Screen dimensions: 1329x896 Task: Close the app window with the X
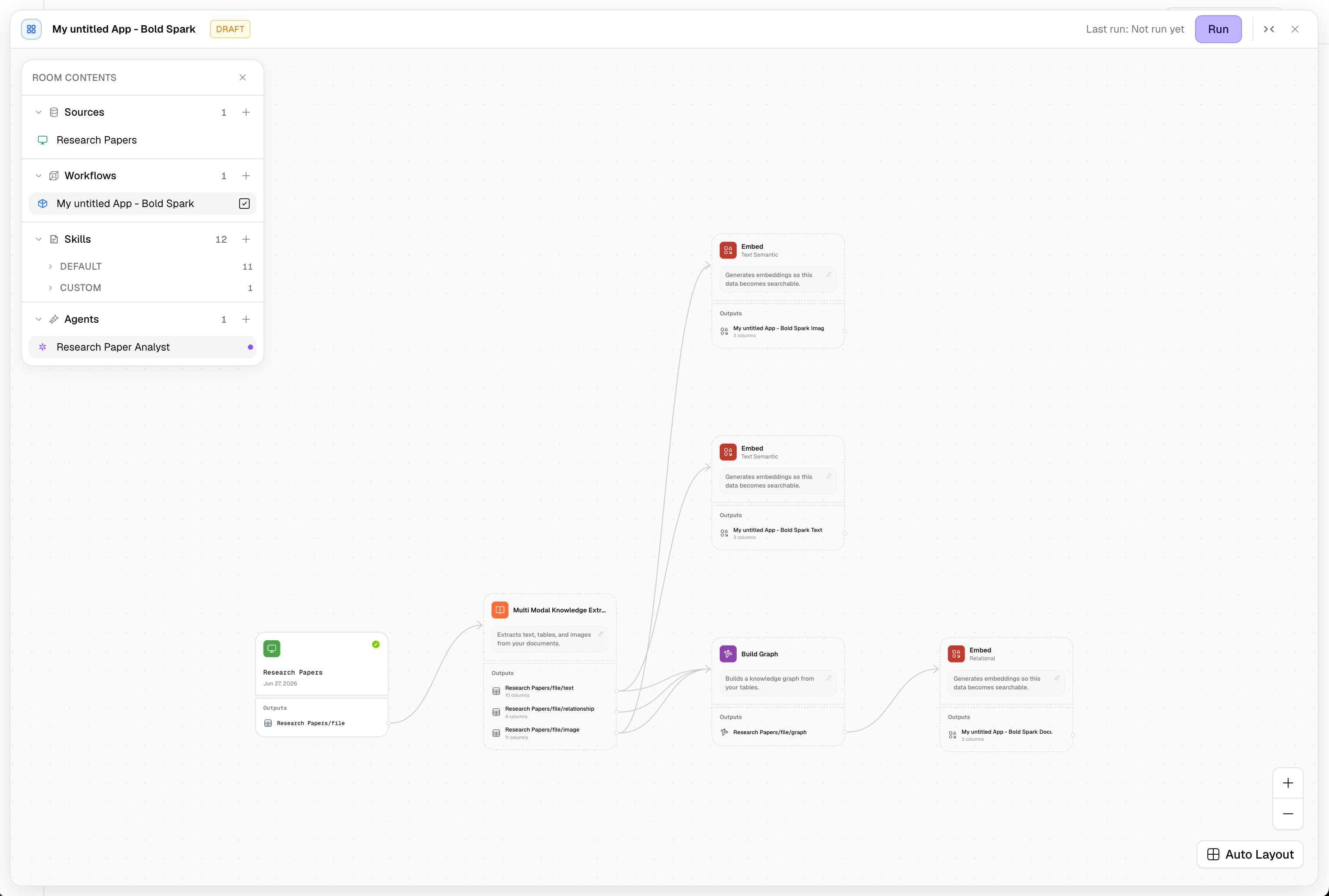[x=1295, y=29]
